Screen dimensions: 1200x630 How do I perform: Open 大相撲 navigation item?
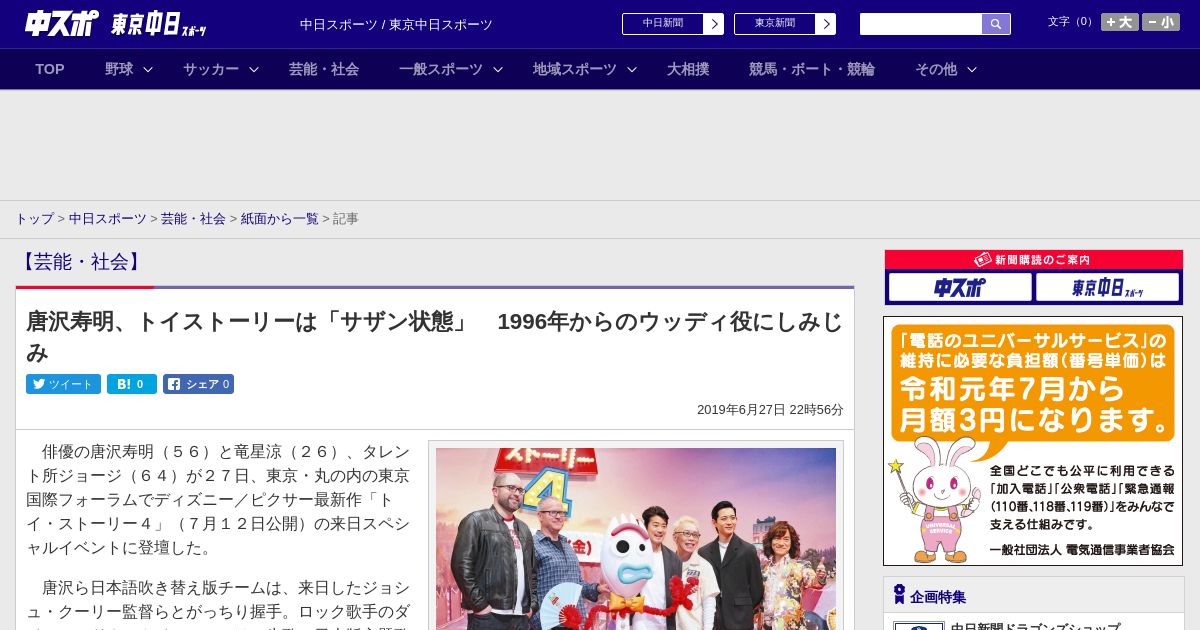click(688, 69)
